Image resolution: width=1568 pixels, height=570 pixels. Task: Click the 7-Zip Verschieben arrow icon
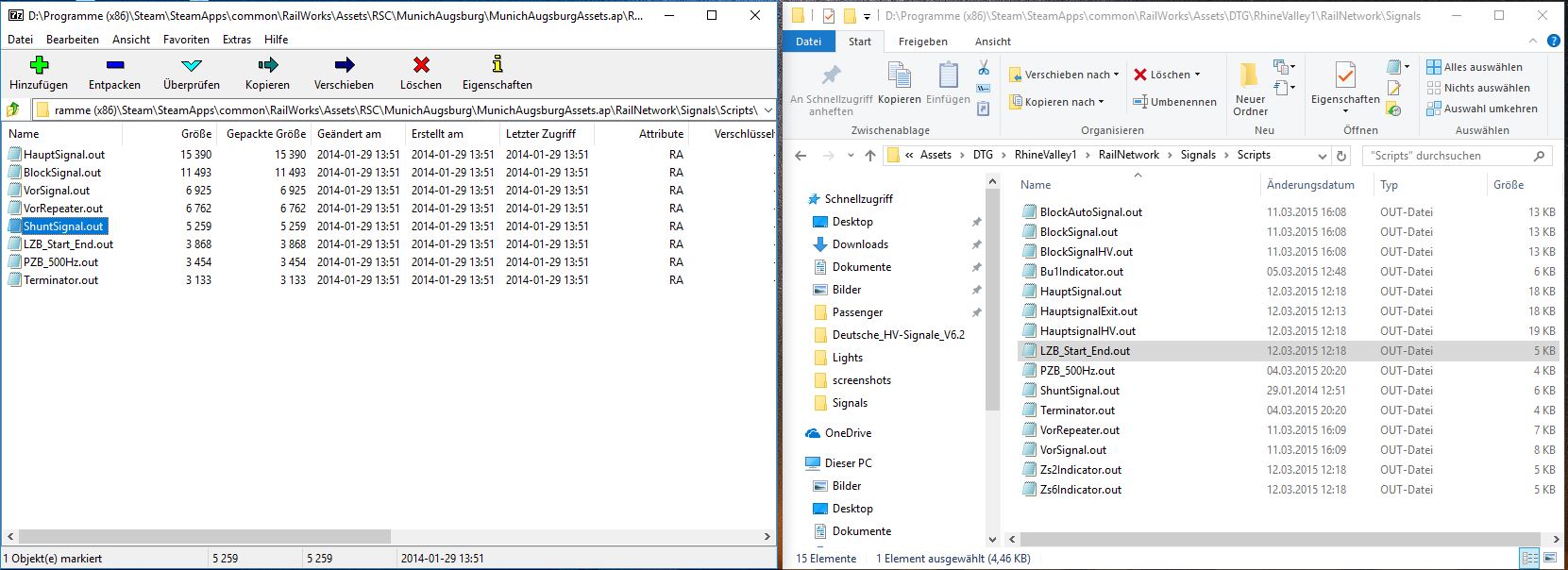[344, 65]
